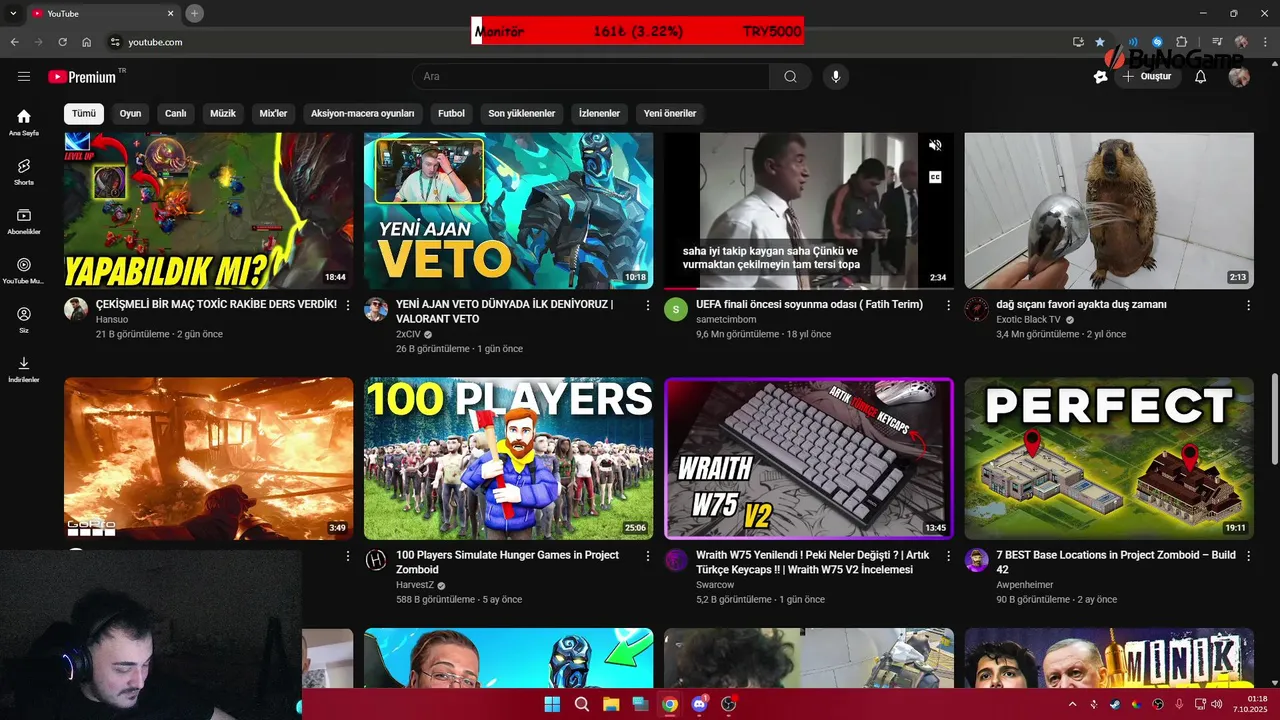Start voice search with the microphone

point(836,77)
